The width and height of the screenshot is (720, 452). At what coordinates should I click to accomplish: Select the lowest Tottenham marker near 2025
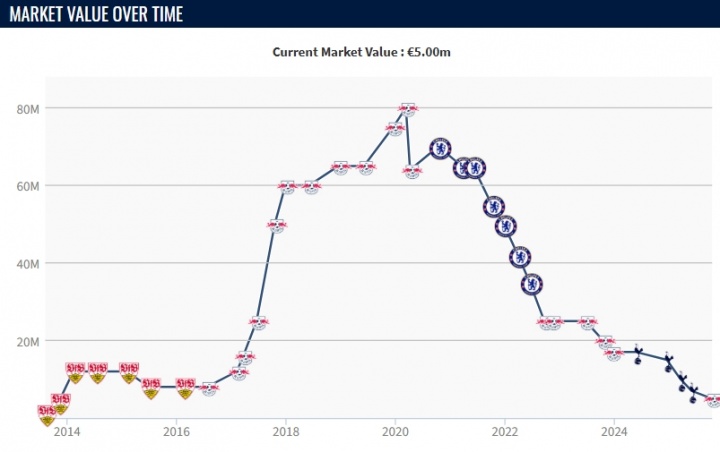[x=692, y=393]
